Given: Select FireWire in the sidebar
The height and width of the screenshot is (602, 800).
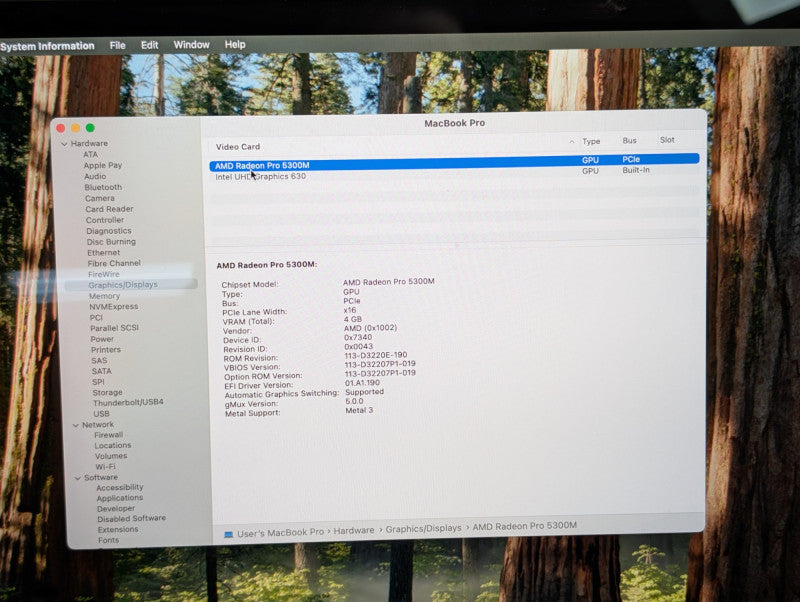Looking at the screenshot, I should [104, 274].
